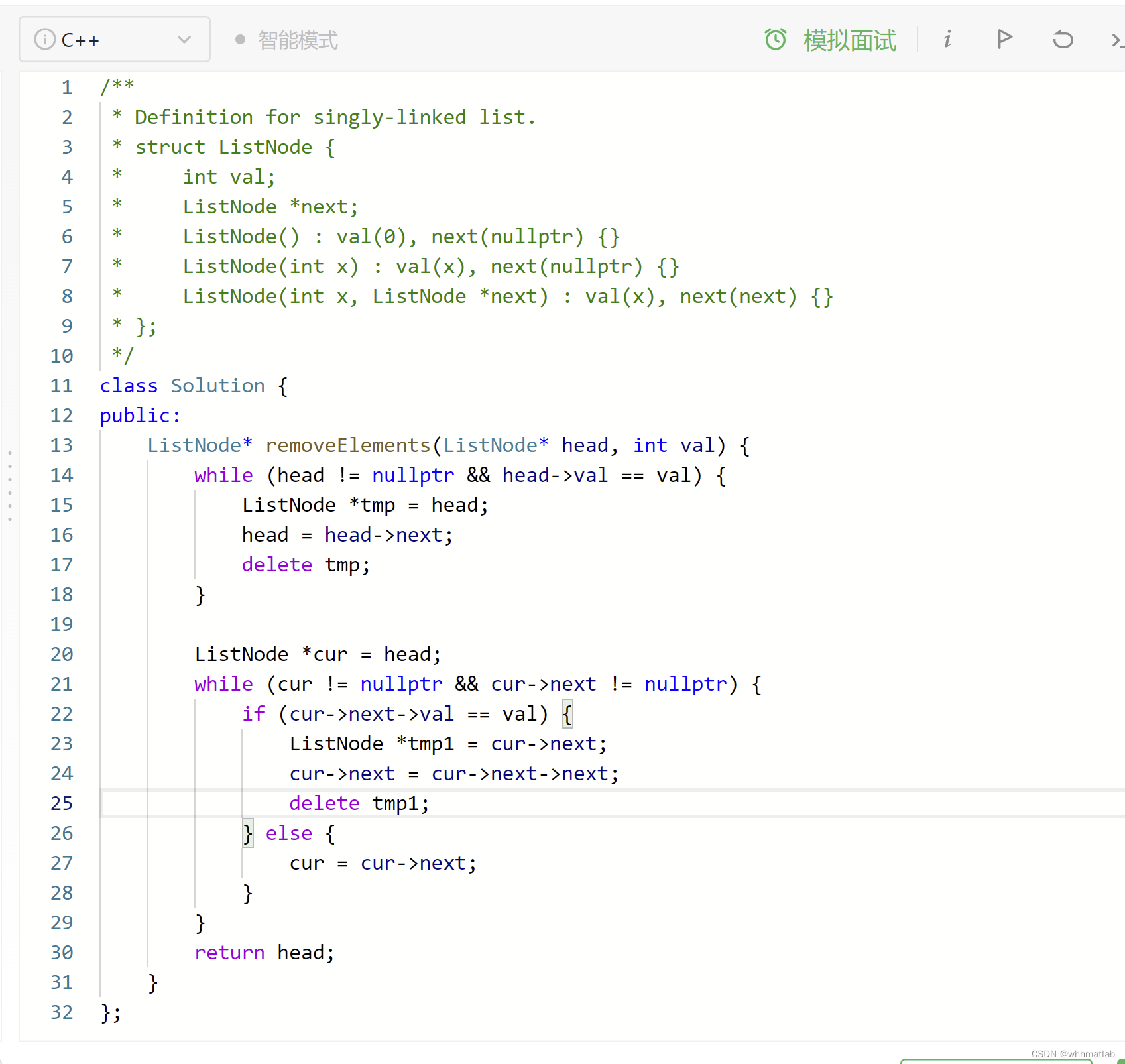The height and width of the screenshot is (1064, 1125).
Task: Click 'struct ListNode {' comment line
Action: (235, 147)
